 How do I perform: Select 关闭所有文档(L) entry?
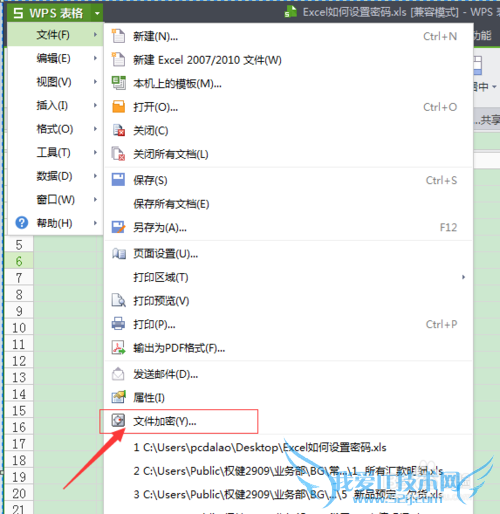(289, 154)
